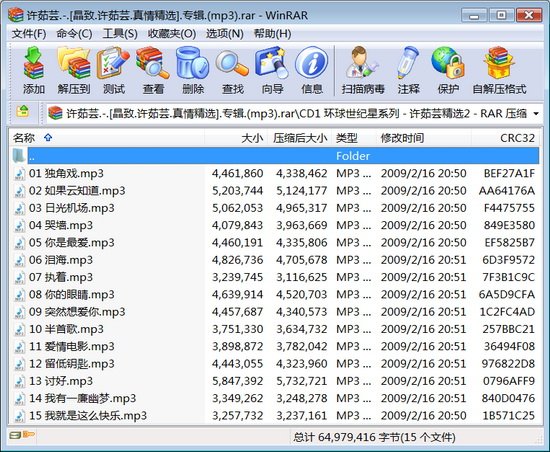Click the Delete (删除) trash icon
550x452 pixels.
point(193,70)
